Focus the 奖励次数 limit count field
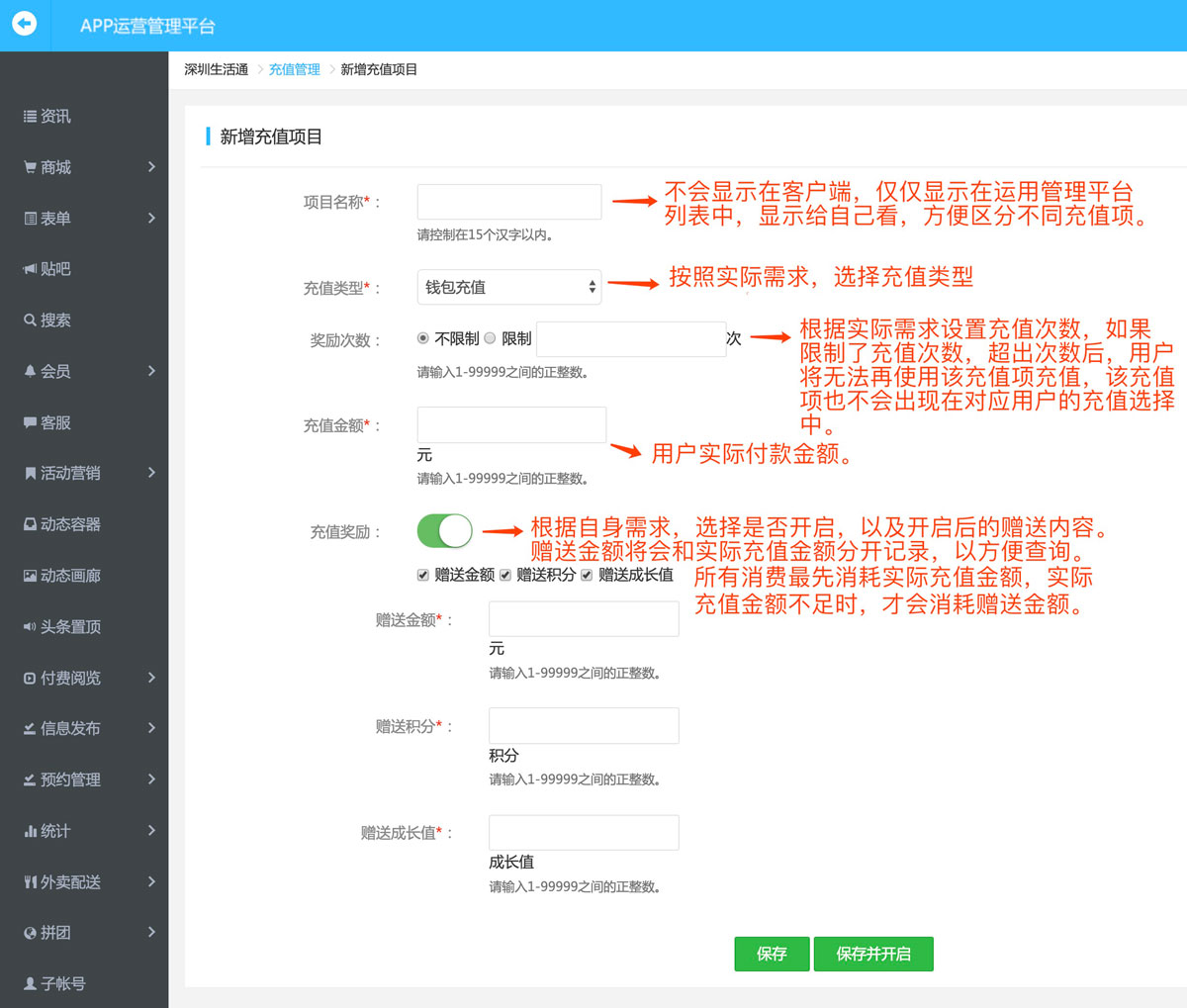 (x=631, y=339)
